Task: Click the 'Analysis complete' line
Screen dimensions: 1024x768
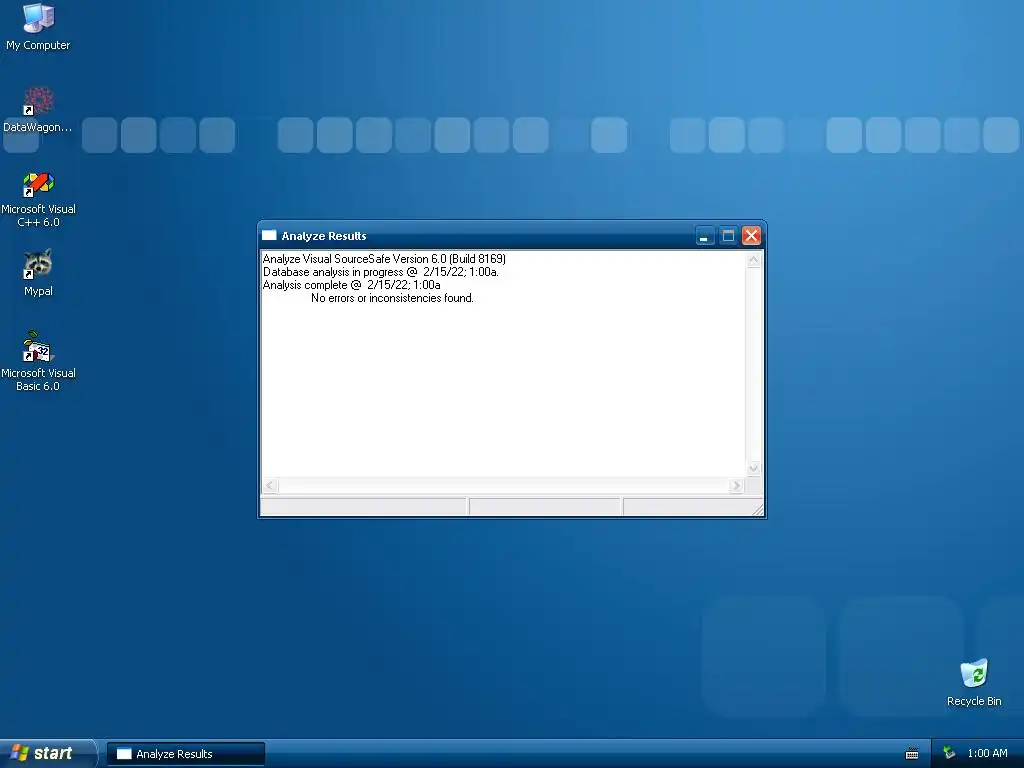Action: 351,285
